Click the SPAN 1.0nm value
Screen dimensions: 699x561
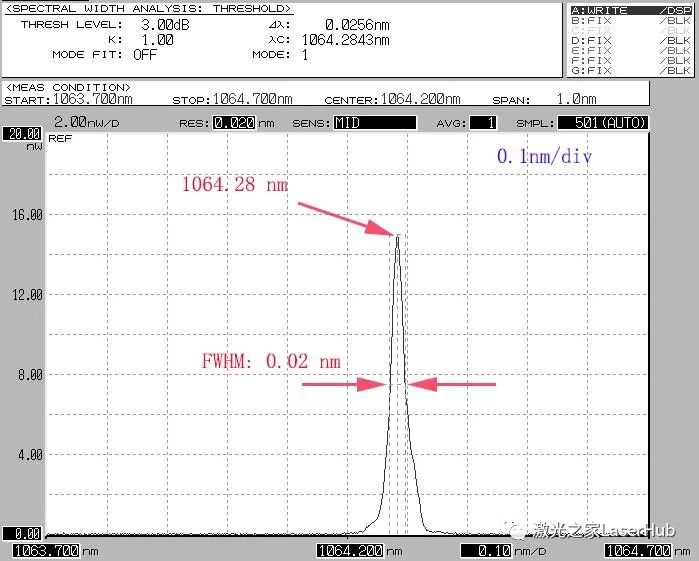576,100
